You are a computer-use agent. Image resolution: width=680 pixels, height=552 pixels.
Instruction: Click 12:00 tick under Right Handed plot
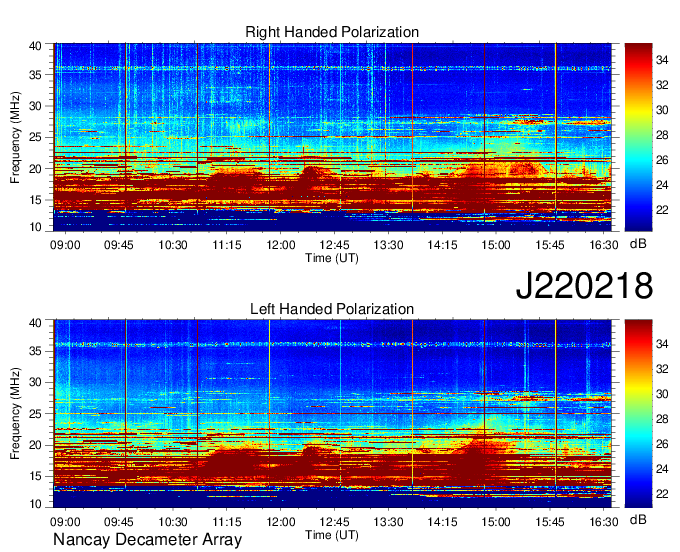(x=281, y=245)
